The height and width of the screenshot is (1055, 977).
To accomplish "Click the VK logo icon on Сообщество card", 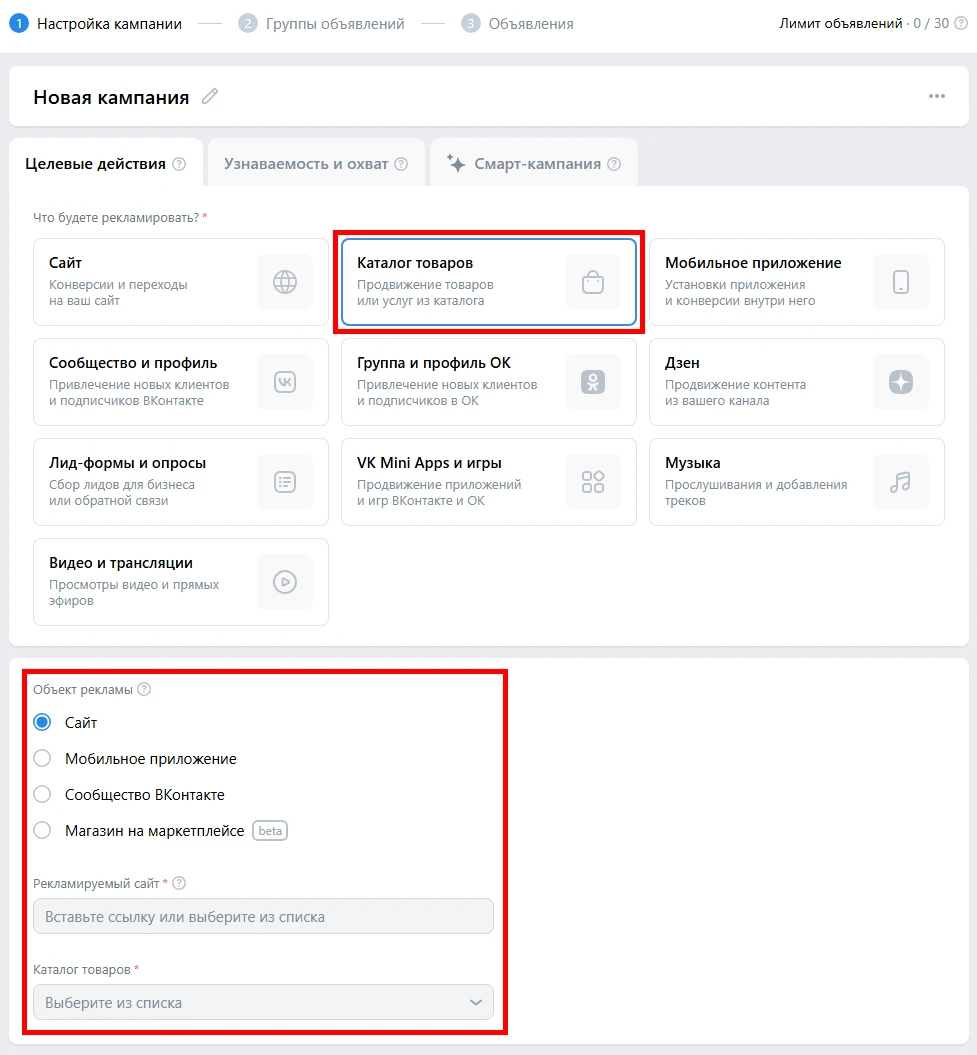I will [x=285, y=382].
